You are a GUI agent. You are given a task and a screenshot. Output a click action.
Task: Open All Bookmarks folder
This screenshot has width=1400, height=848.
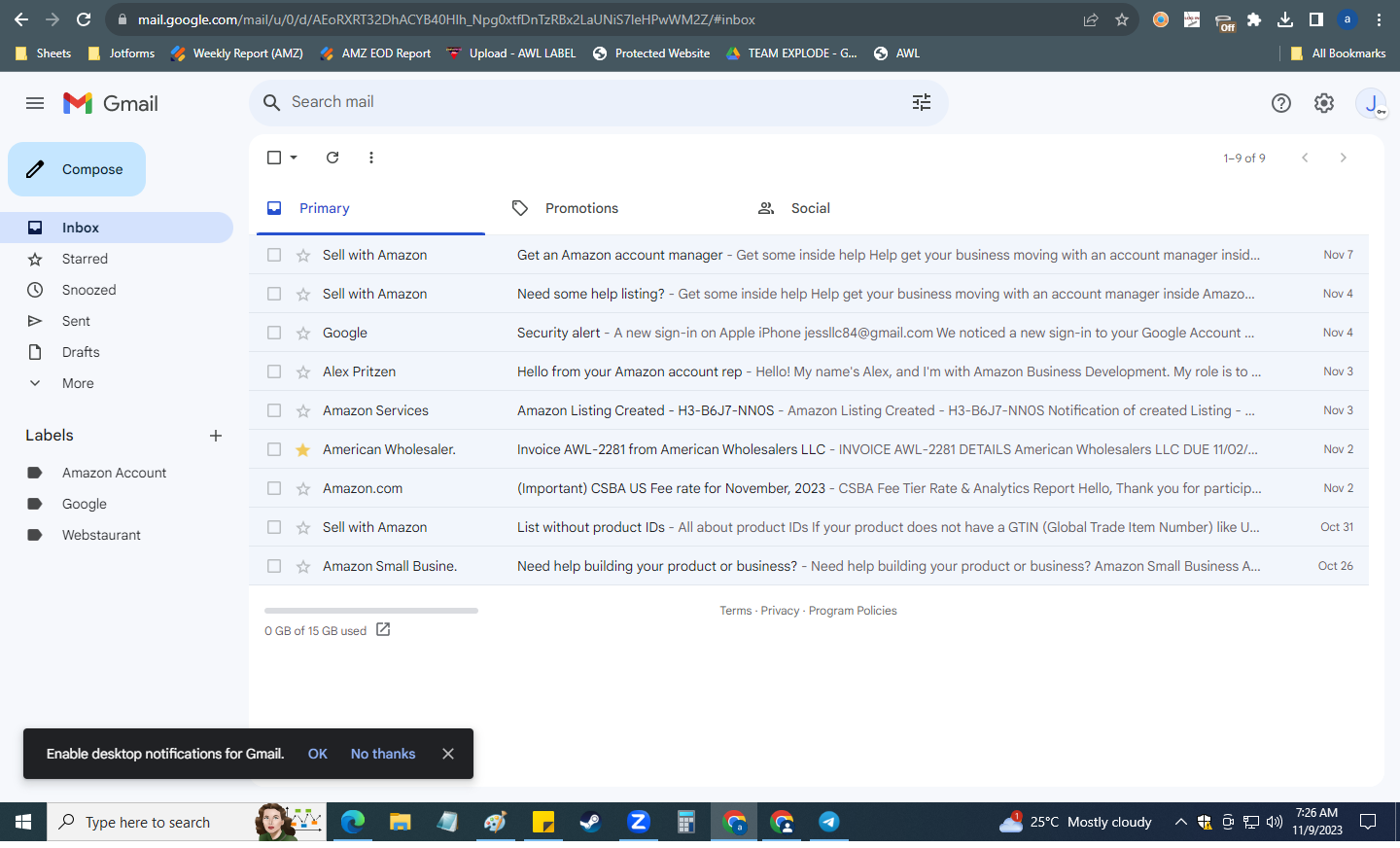click(x=1338, y=53)
